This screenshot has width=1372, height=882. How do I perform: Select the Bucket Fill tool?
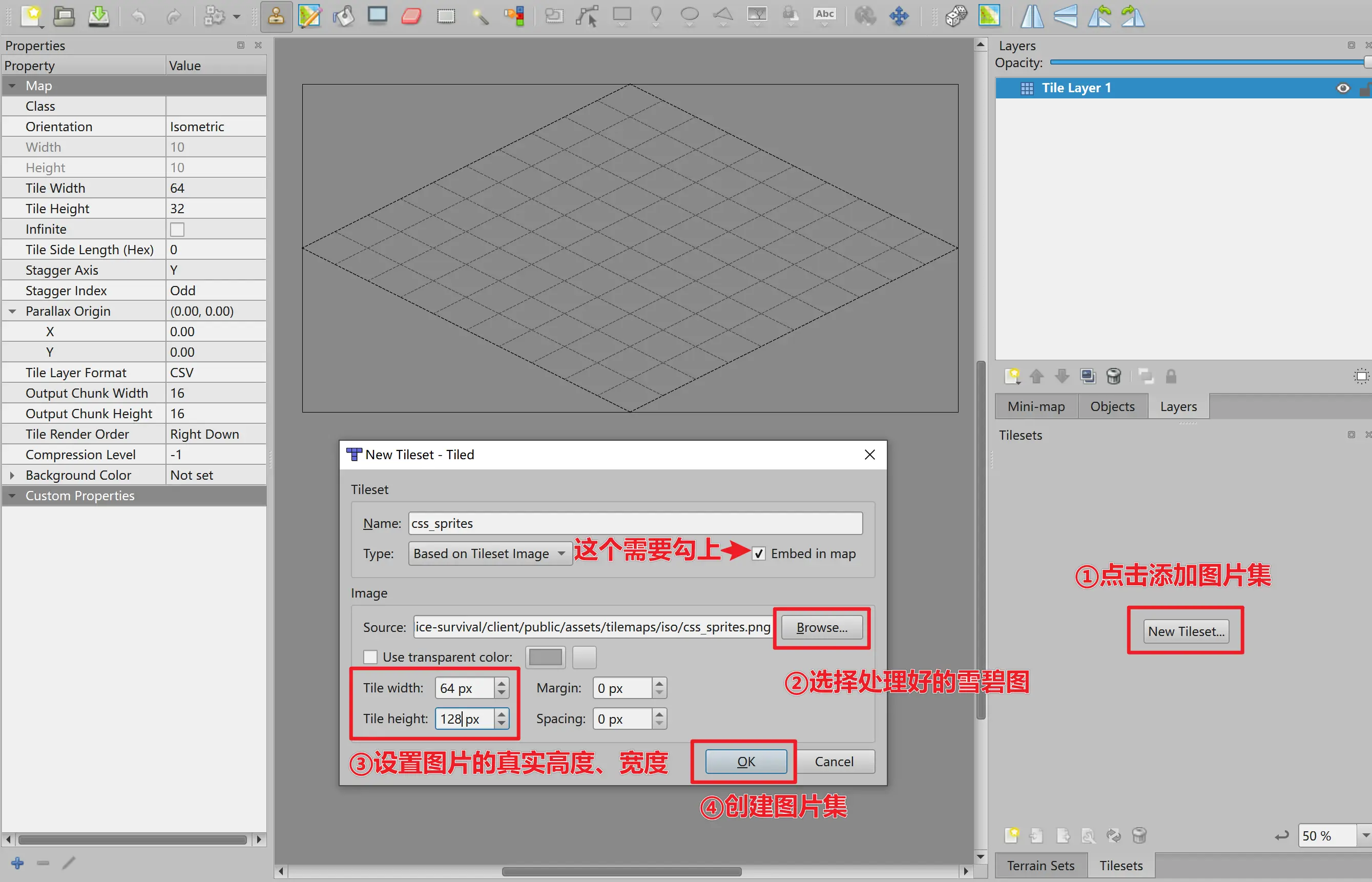tap(343, 16)
